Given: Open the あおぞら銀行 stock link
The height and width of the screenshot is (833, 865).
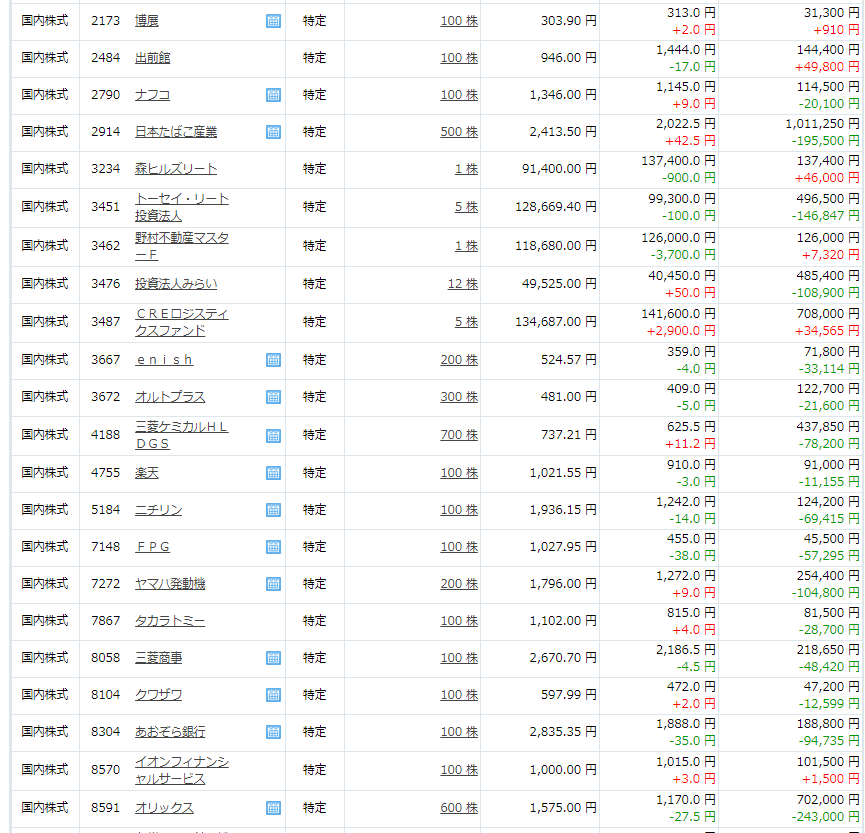Looking at the screenshot, I should [170, 731].
